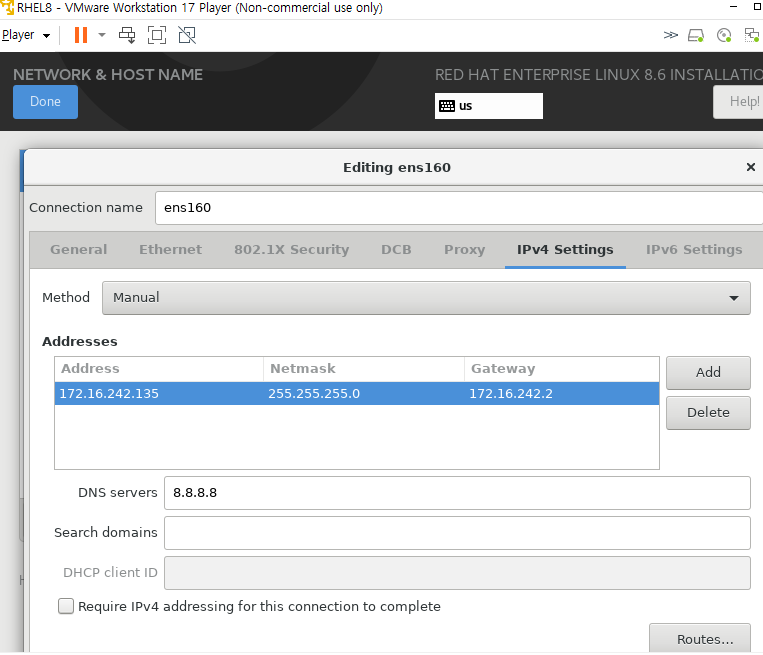Screen dimensions: 763x655
Task: Click the network adapter device icon
Action: click(752, 35)
